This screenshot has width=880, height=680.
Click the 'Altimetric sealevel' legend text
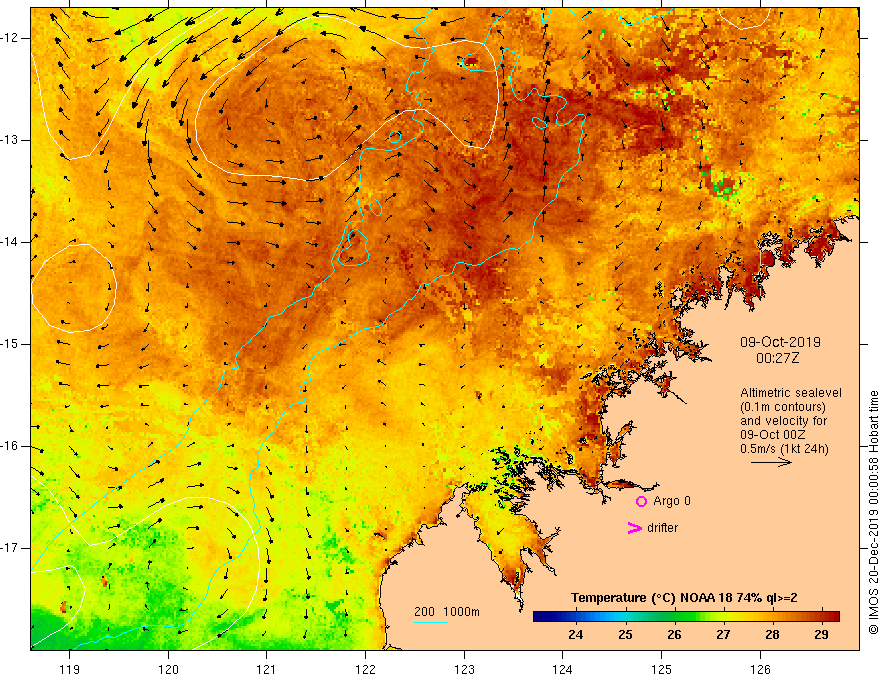(x=790, y=393)
